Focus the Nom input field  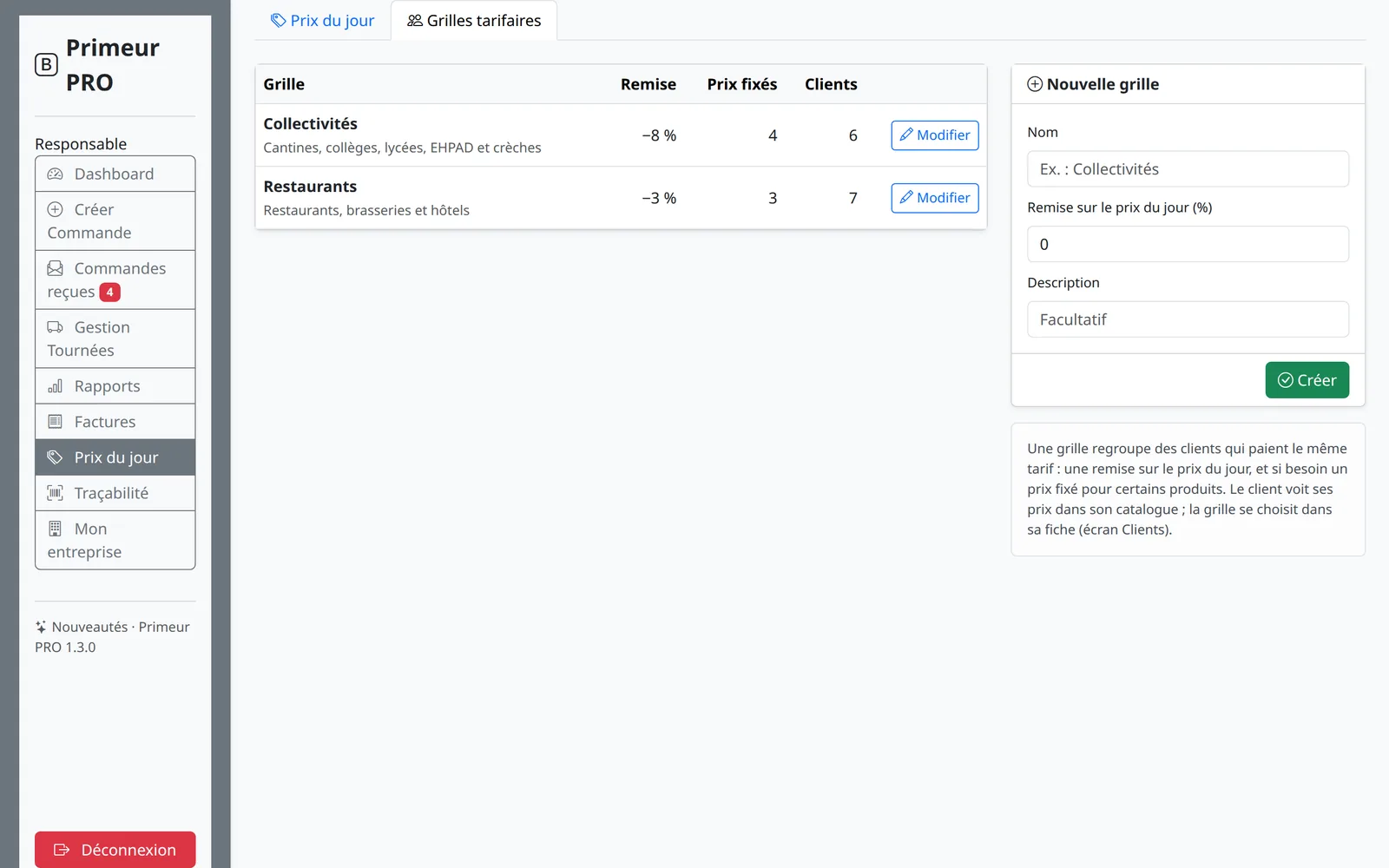[1188, 169]
